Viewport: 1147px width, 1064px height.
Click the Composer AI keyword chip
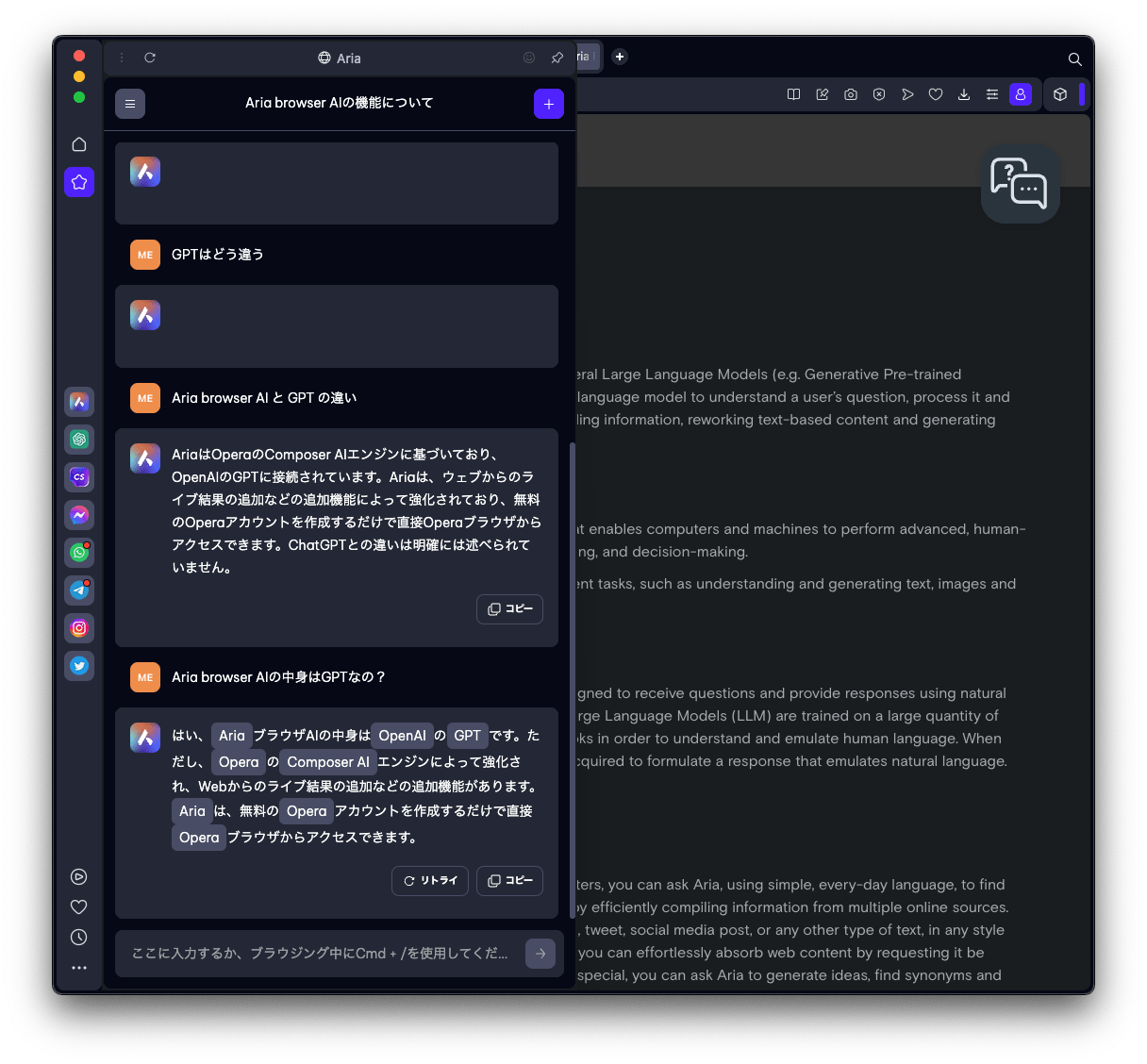(328, 762)
